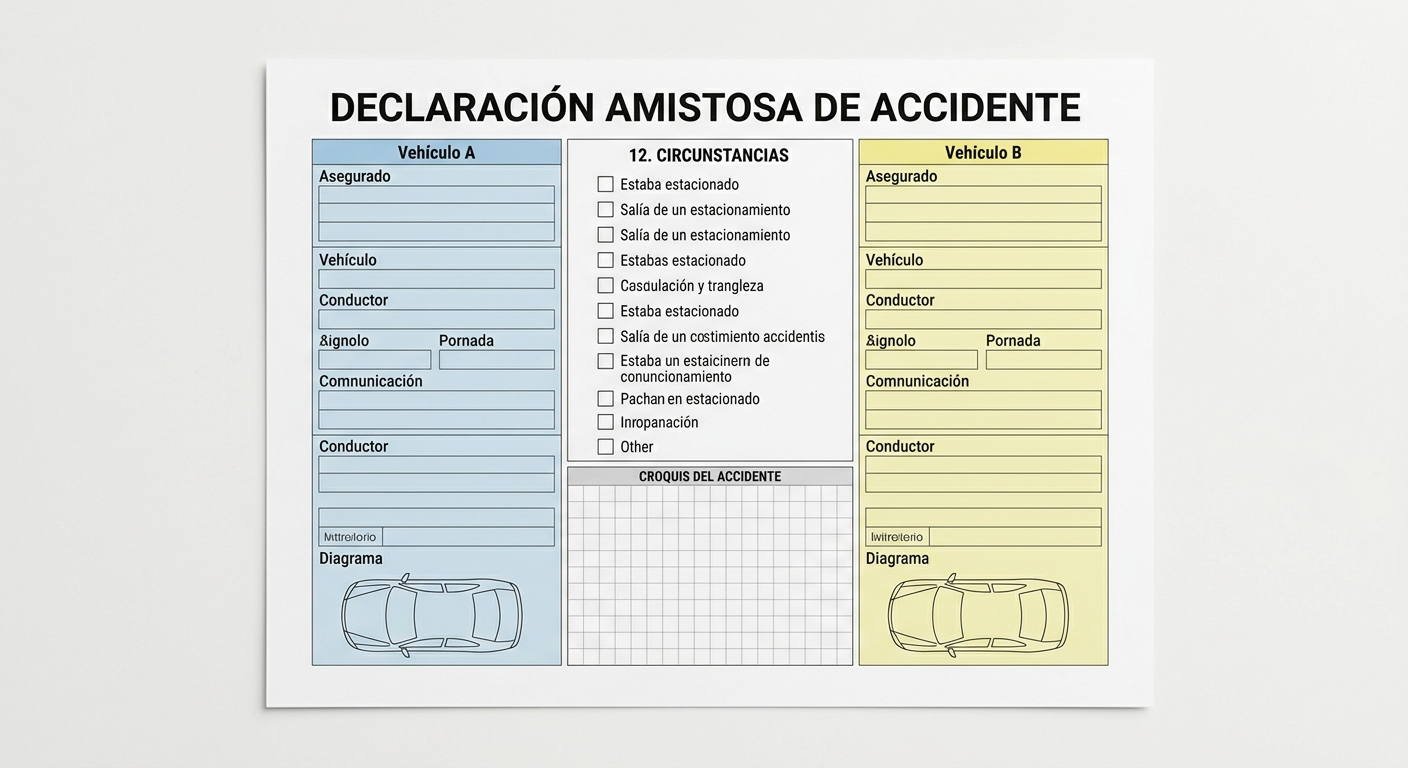Click the Pornada field in Vehículo A
Image resolution: width=1408 pixels, height=768 pixels.
pyautogui.click(x=496, y=360)
